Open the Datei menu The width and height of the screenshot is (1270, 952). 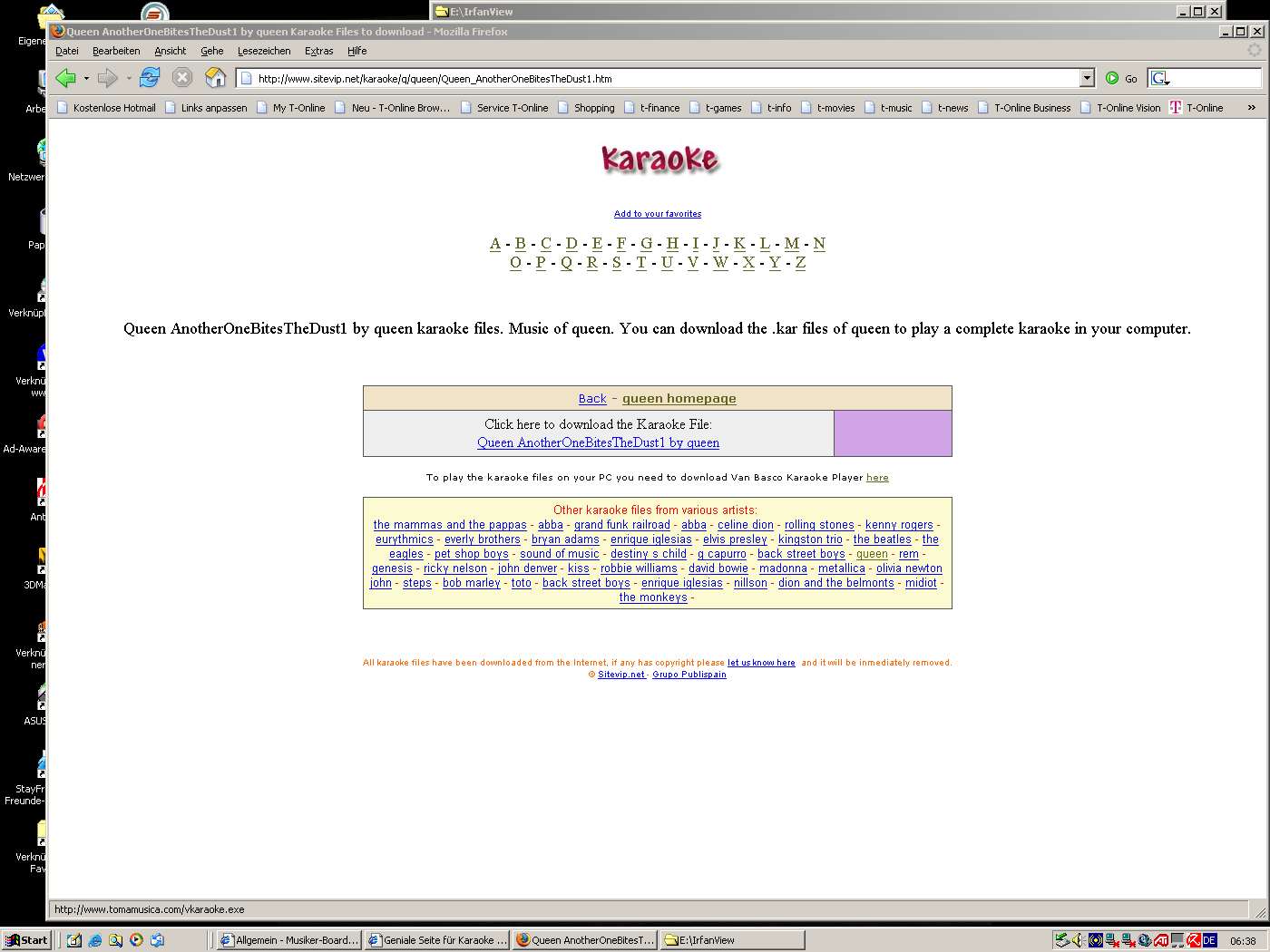(x=67, y=51)
